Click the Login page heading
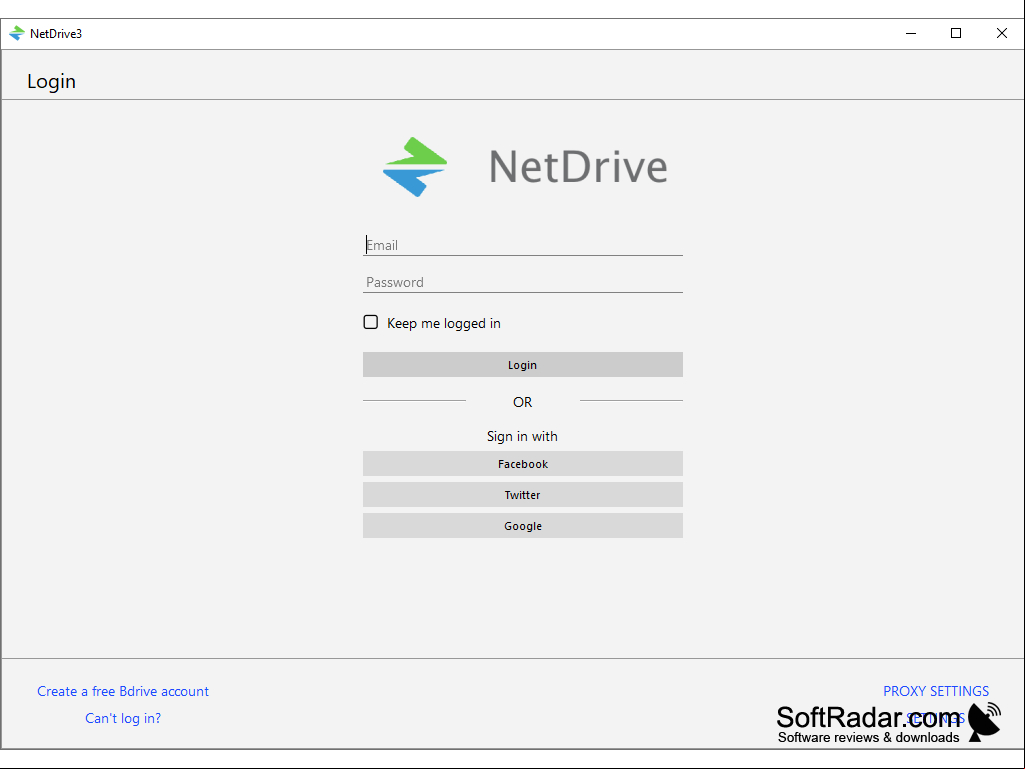The image size is (1025, 769). [x=52, y=81]
